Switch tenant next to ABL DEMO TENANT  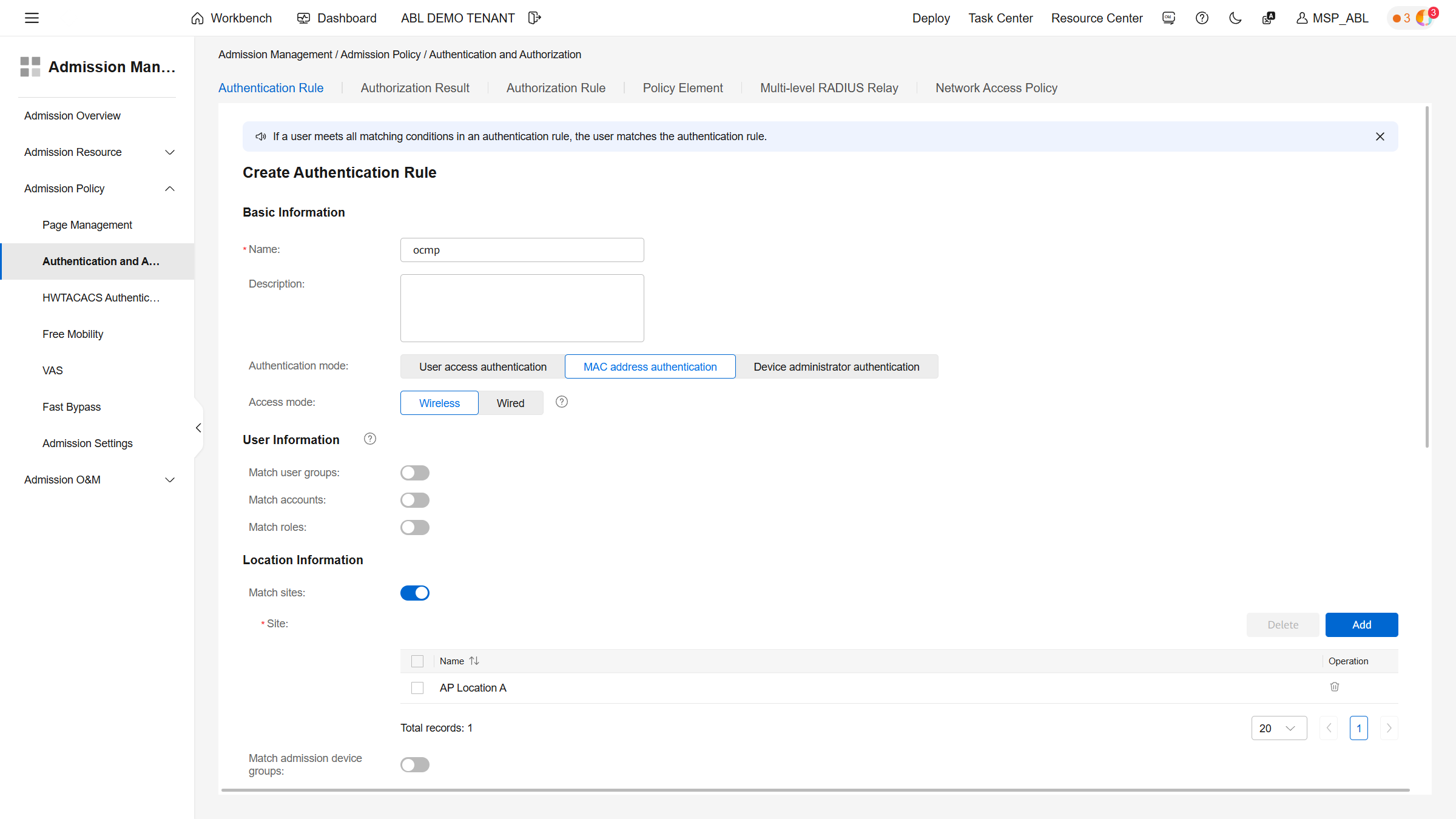[x=534, y=18]
